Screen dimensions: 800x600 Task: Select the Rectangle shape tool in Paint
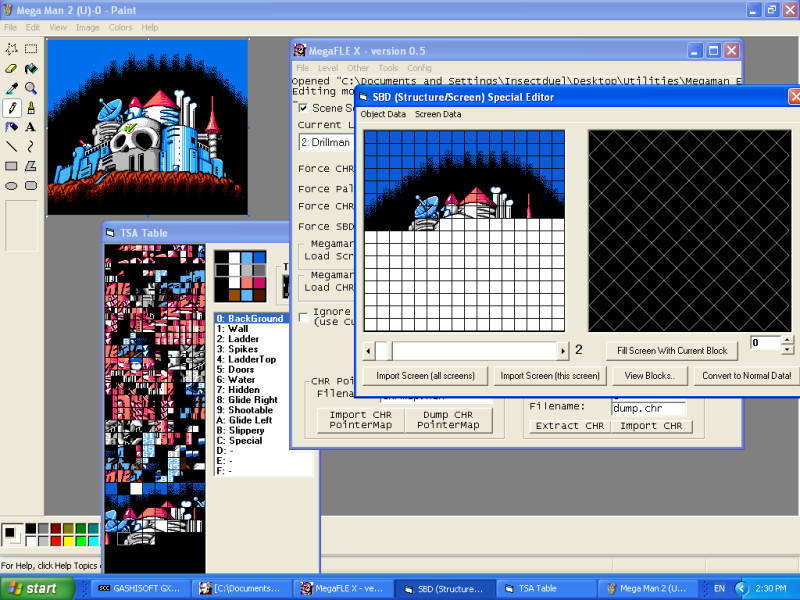(x=11, y=166)
